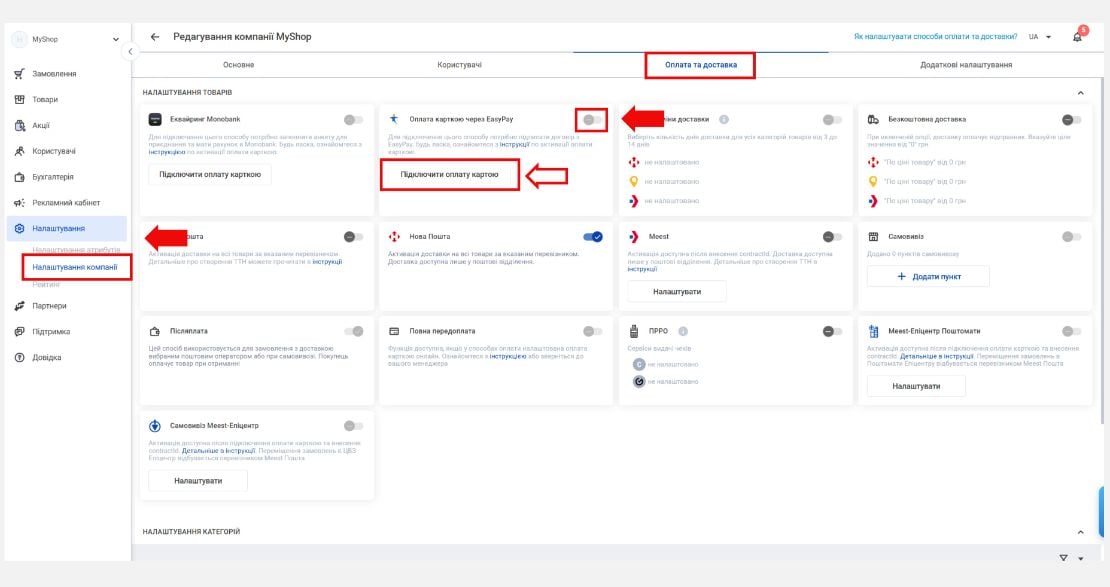
Task: Toggle Еквайринг Monobank switch
Action: tap(353, 120)
